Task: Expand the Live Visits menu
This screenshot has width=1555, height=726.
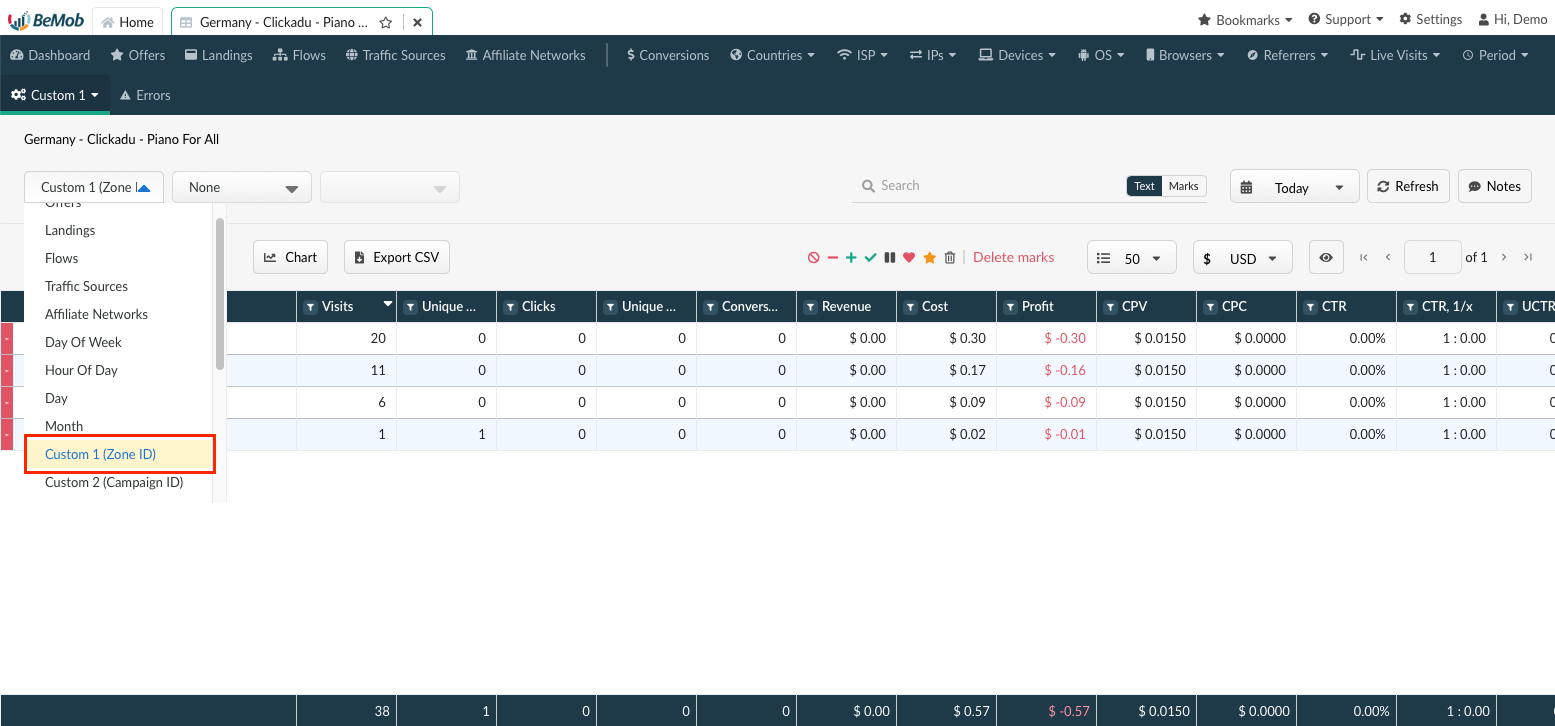Action: pyautogui.click(x=1395, y=55)
